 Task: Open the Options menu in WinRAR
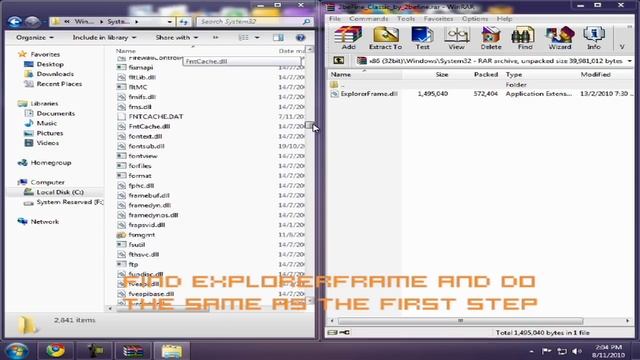[475, 19]
